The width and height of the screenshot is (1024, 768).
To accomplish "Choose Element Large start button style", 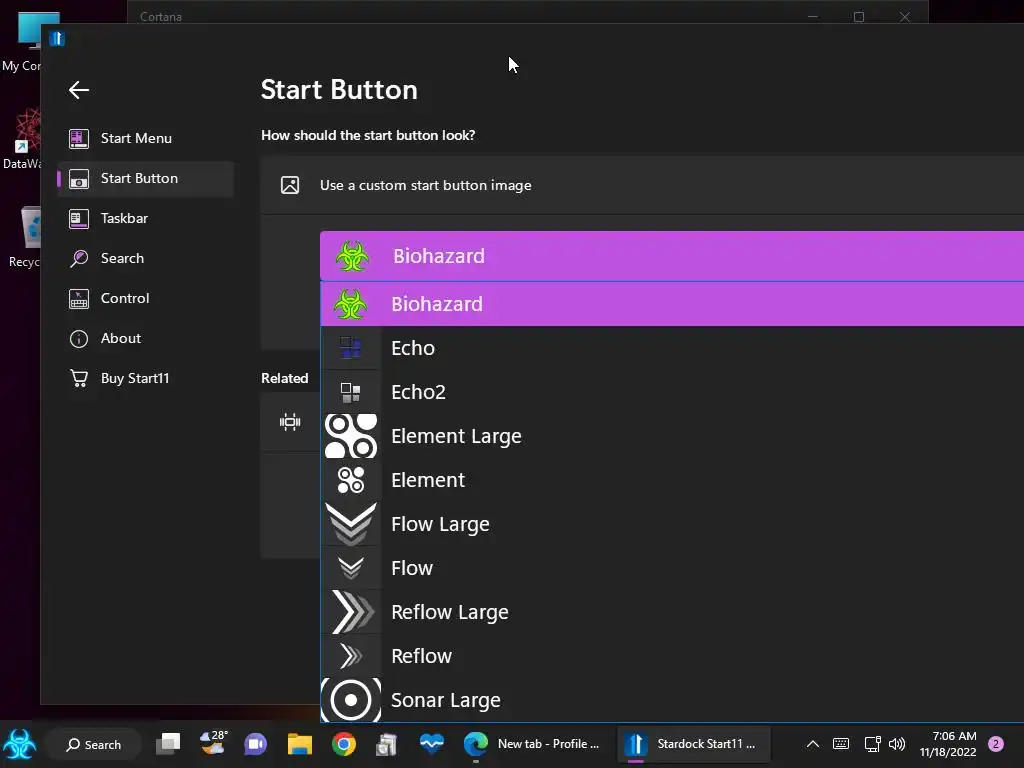I will [672, 436].
